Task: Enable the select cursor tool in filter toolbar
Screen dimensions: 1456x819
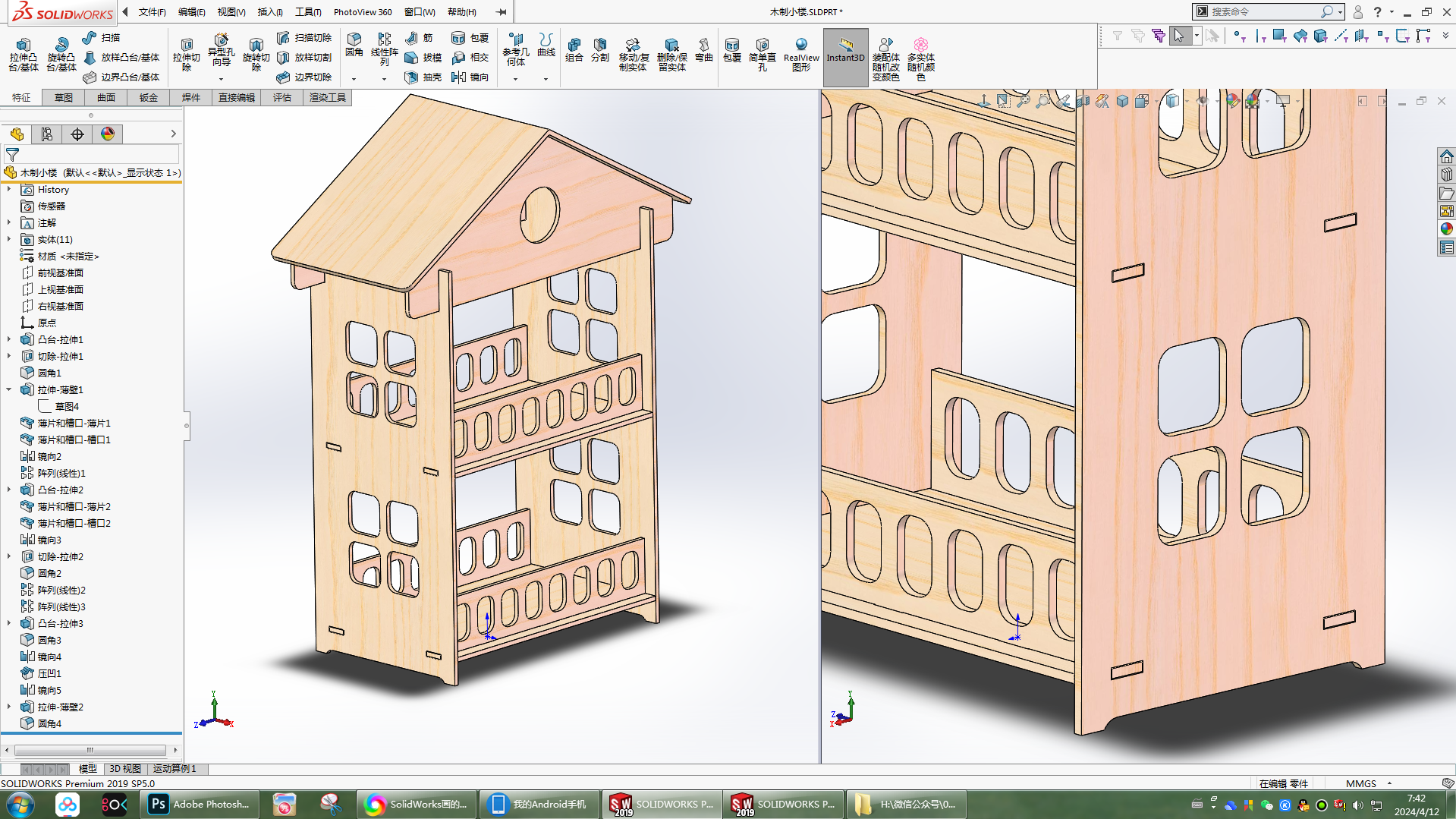Action: pyautogui.click(x=1179, y=36)
